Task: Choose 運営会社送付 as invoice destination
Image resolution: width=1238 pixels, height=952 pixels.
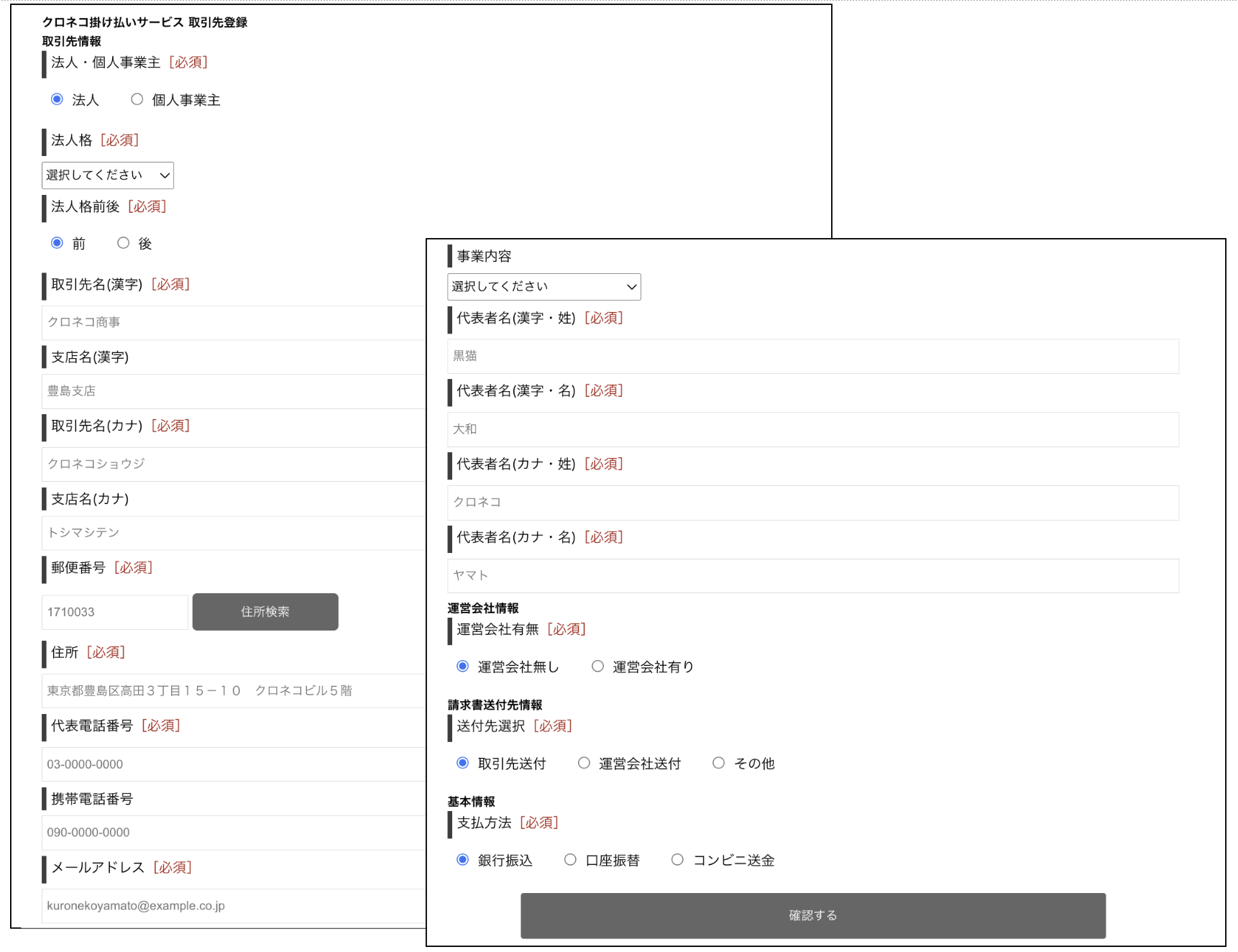Action: click(x=584, y=763)
